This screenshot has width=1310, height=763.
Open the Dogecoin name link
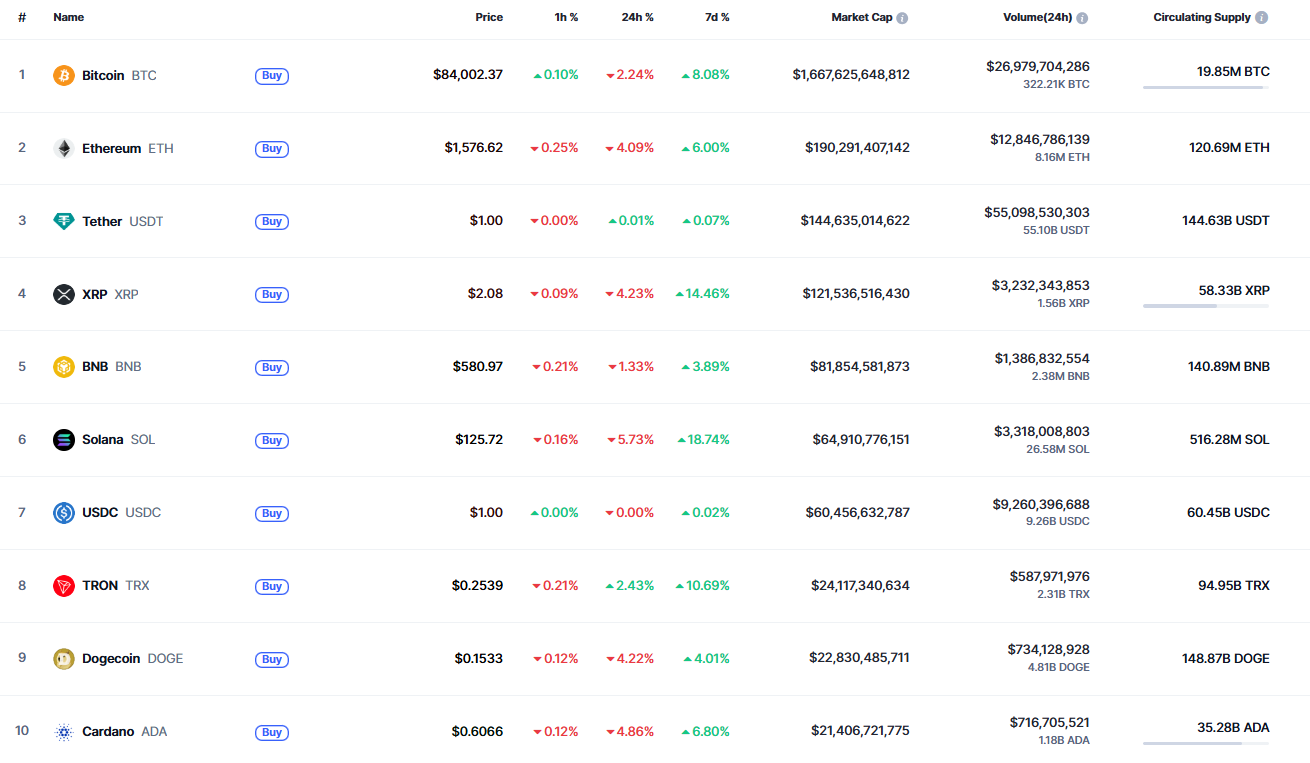click(x=111, y=659)
